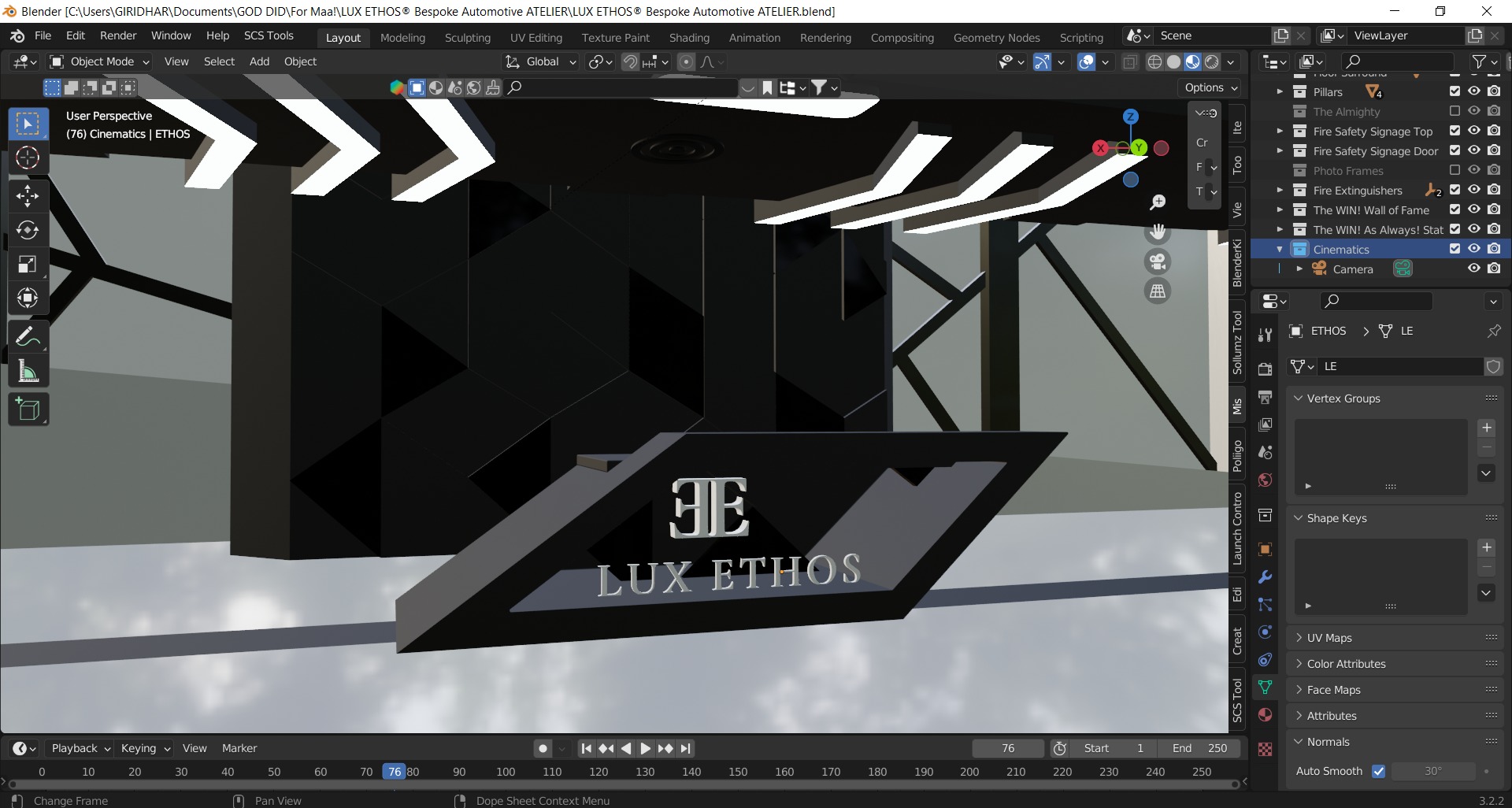Open the Modifiers properties tab
This screenshot has width=1512, height=808.
tap(1266, 577)
